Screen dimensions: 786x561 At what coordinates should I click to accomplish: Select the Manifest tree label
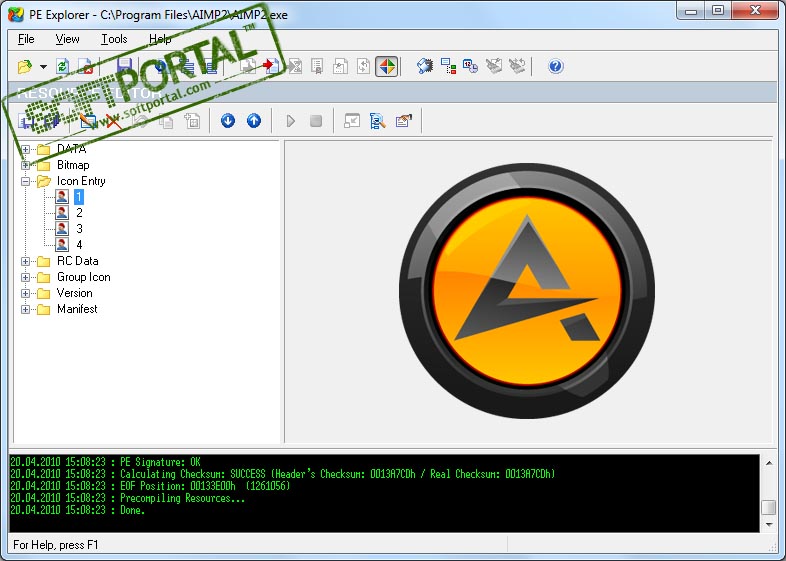point(77,309)
